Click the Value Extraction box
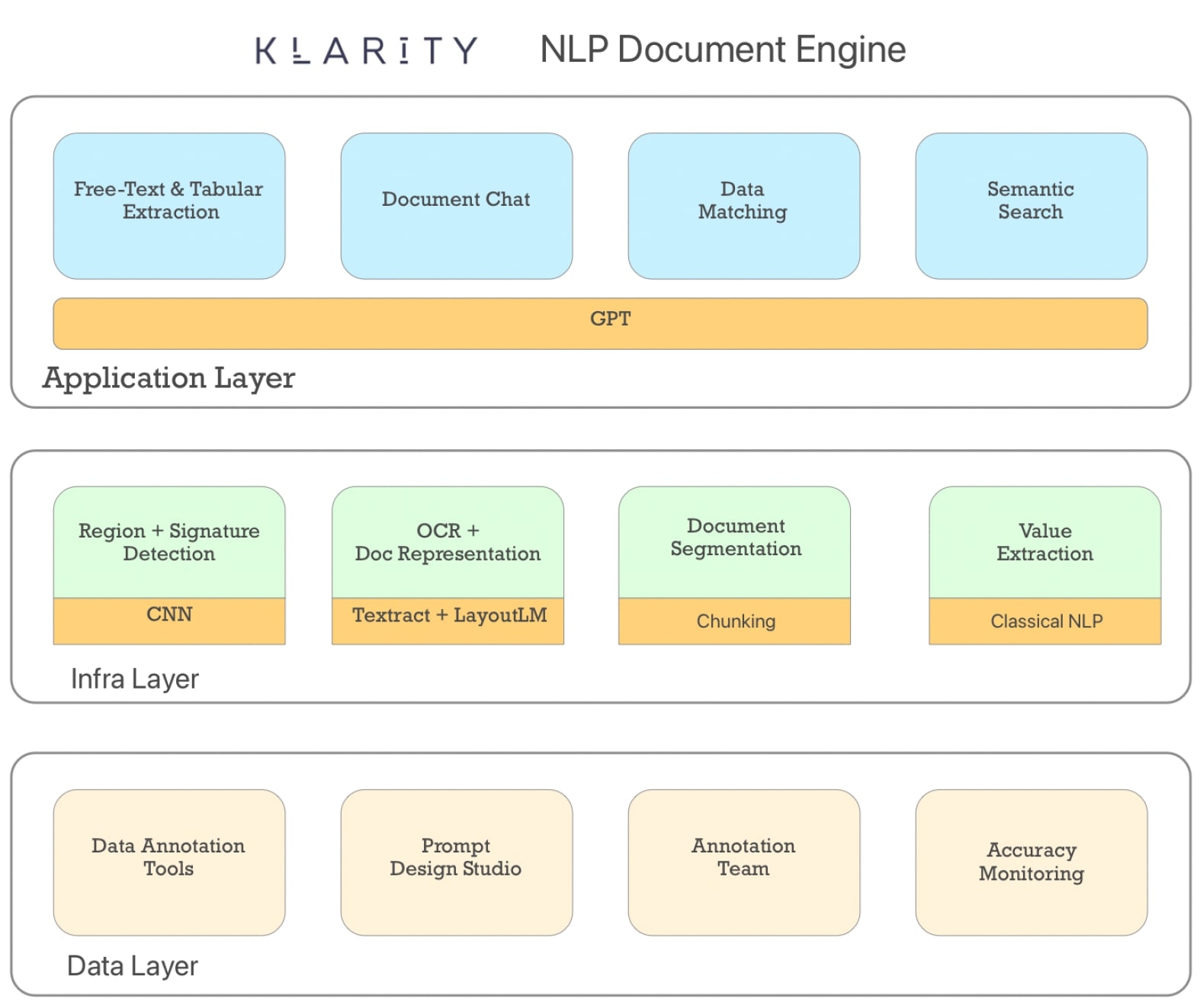Screen dimensions: 1200x1008 (1045, 542)
